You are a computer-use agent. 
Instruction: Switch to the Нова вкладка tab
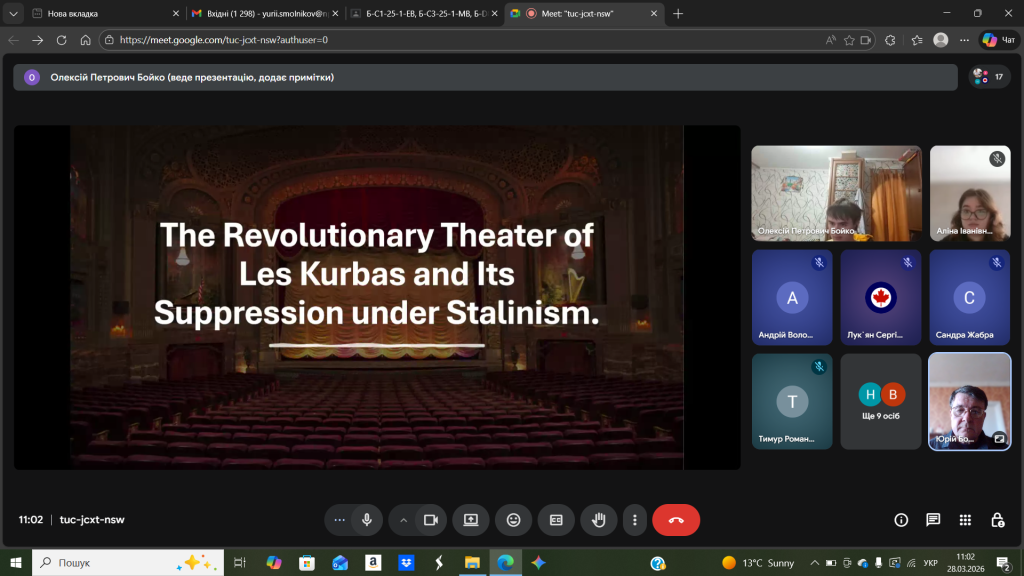pyautogui.click(x=100, y=13)
